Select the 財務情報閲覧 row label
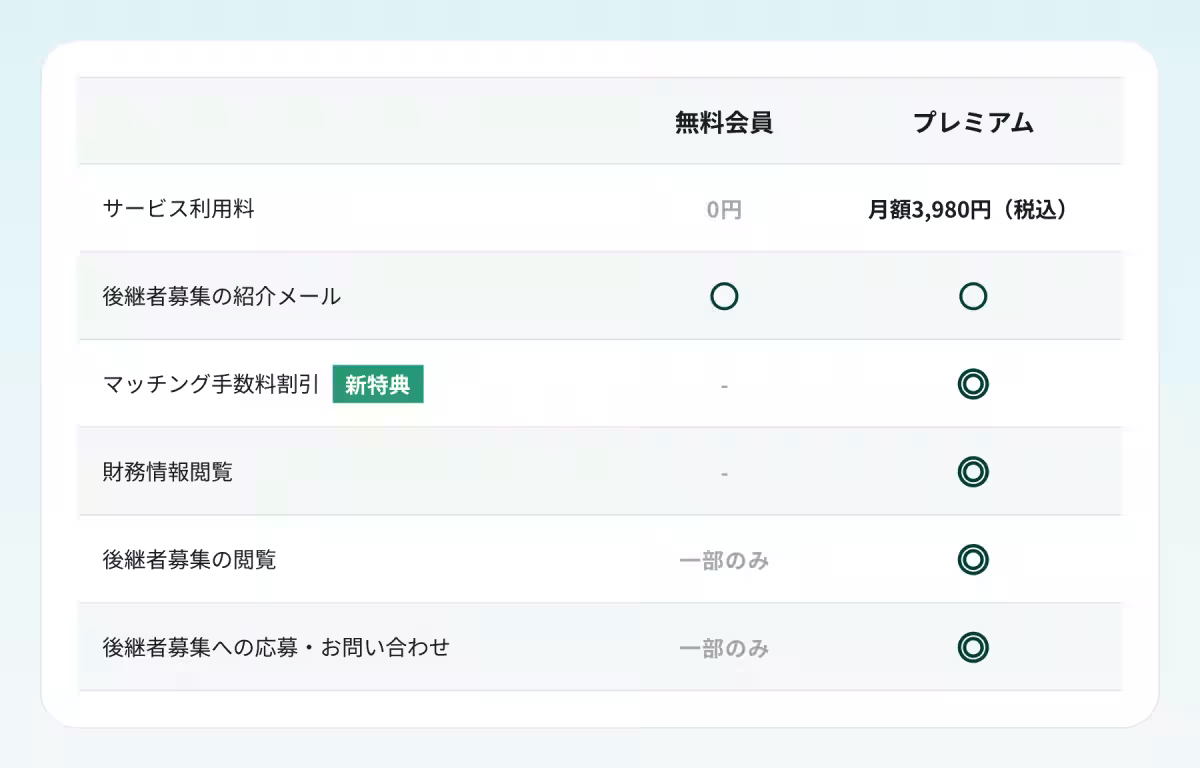This screenshot has width=1200, height=768. [x=167, y=472]
